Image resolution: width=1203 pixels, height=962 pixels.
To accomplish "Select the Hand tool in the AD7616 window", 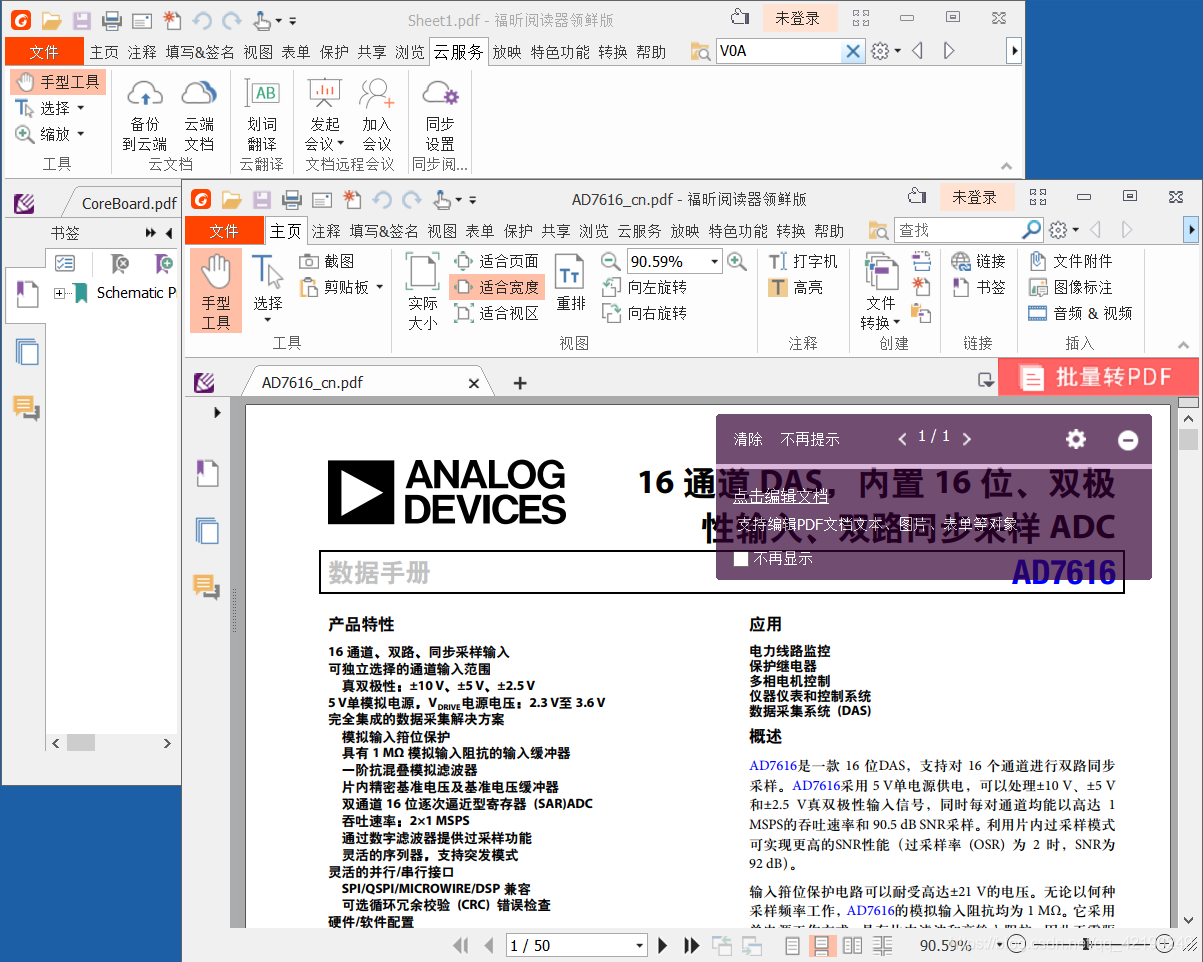I will coord(215,291).
